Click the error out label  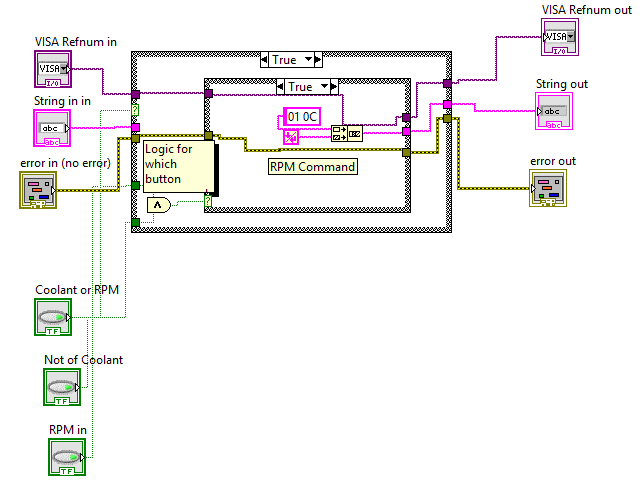pos(553,161)
